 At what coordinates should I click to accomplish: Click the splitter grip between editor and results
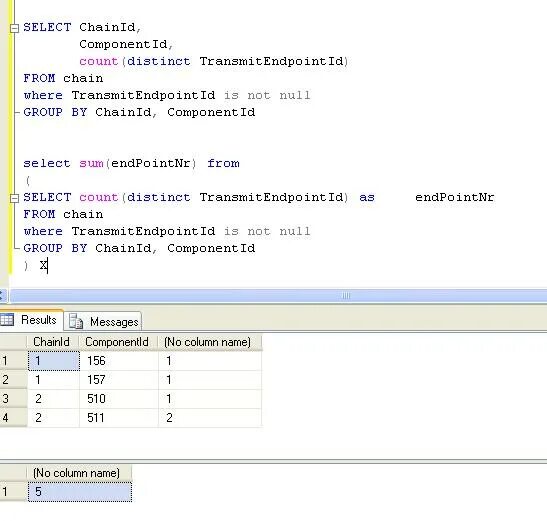[346, 296]
